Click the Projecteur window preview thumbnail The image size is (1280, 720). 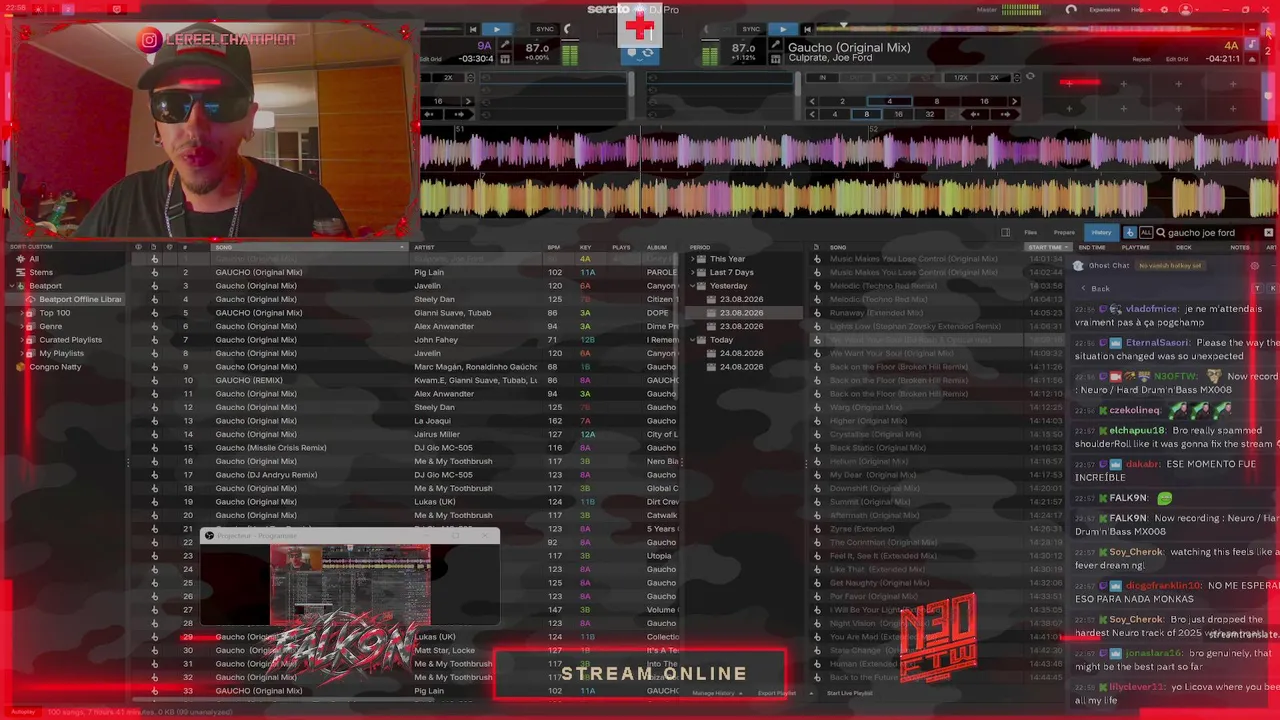(350, 584)
